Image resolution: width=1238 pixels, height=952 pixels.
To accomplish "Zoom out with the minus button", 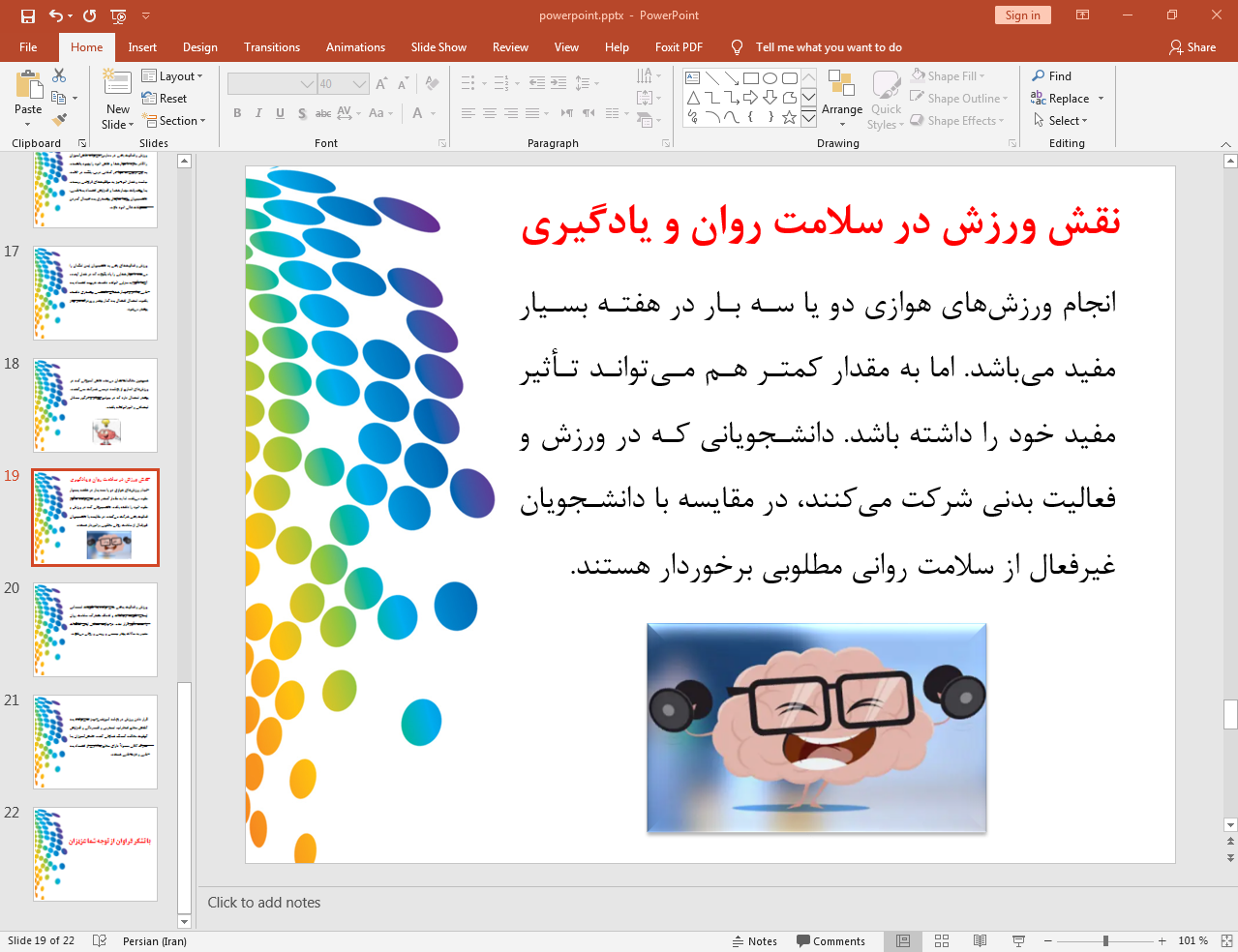I will (1047, 941).
